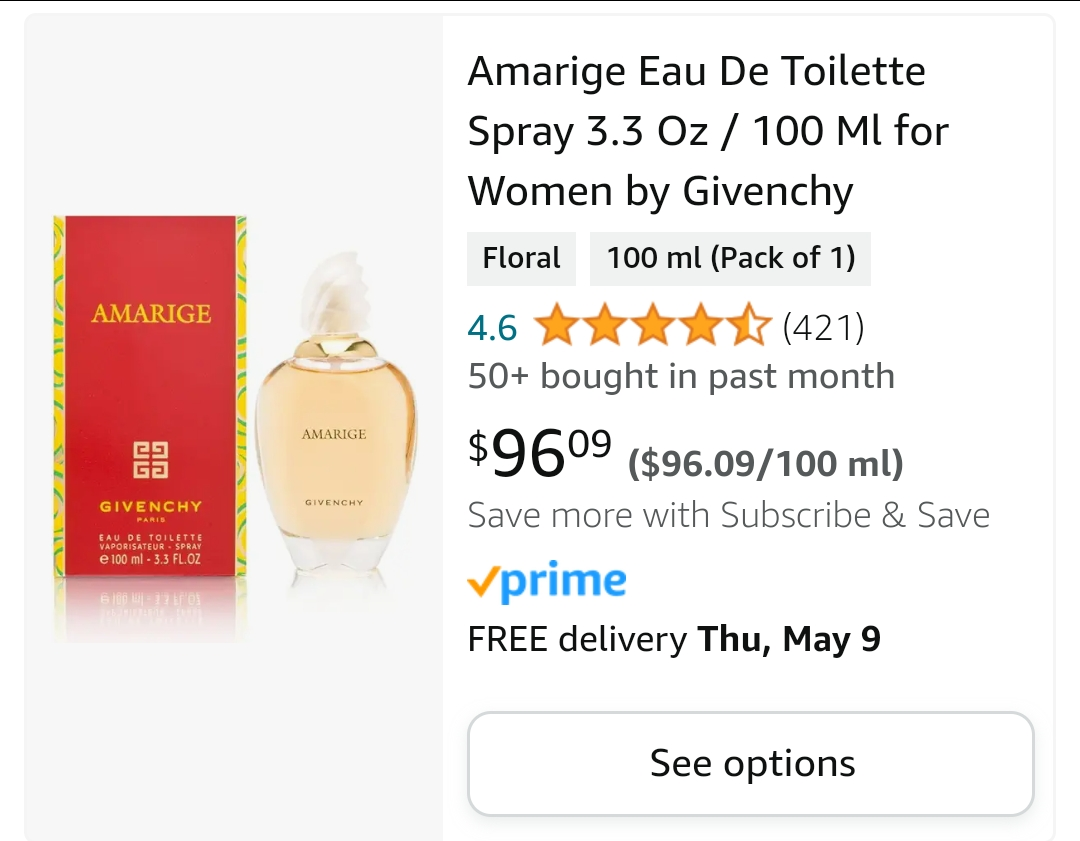Select the Floral scent tag
This screenshot has width=1080, height=841.
click(x=521, y=258)
